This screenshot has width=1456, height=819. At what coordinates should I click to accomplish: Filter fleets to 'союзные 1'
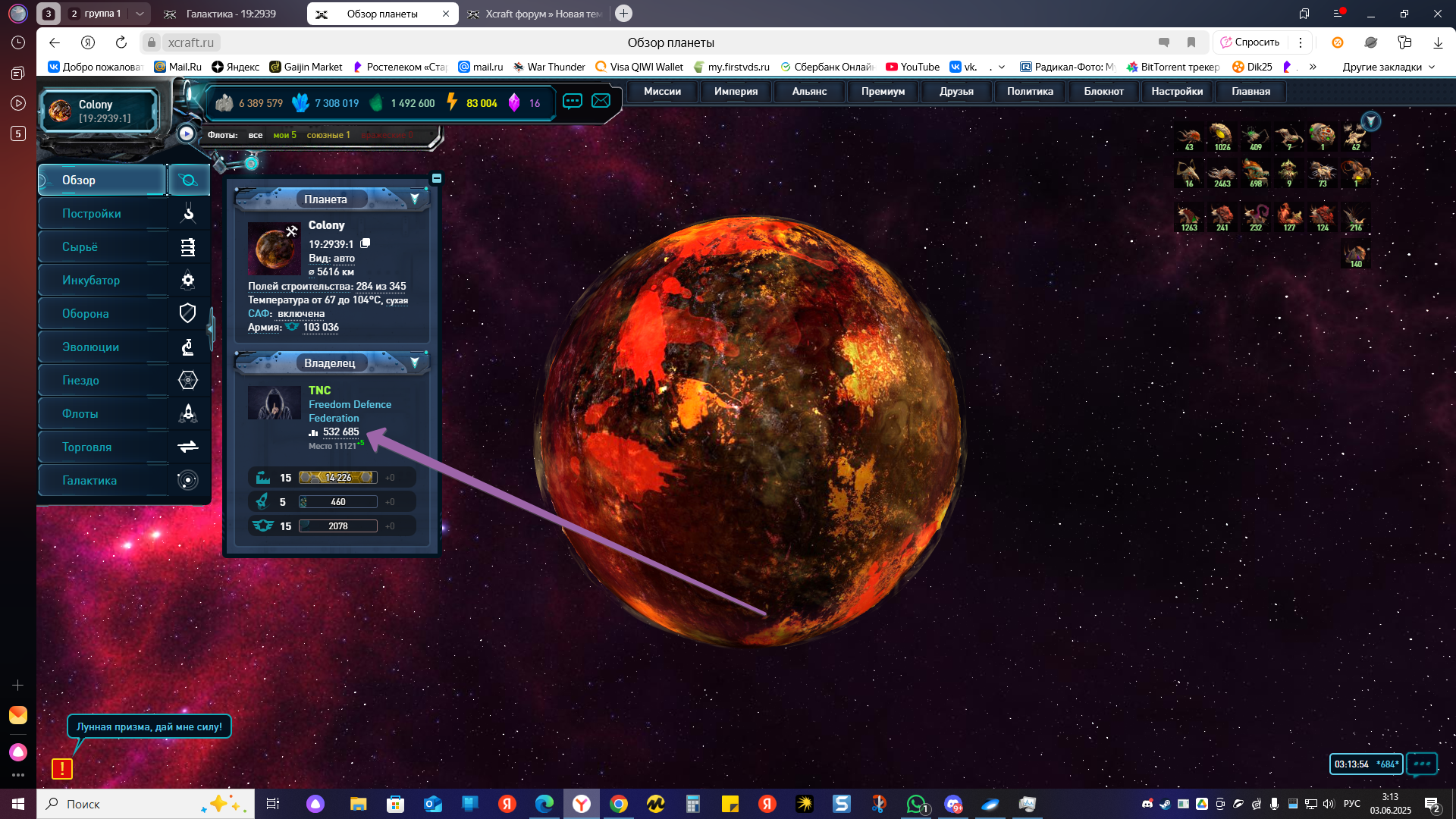(328, 135)
